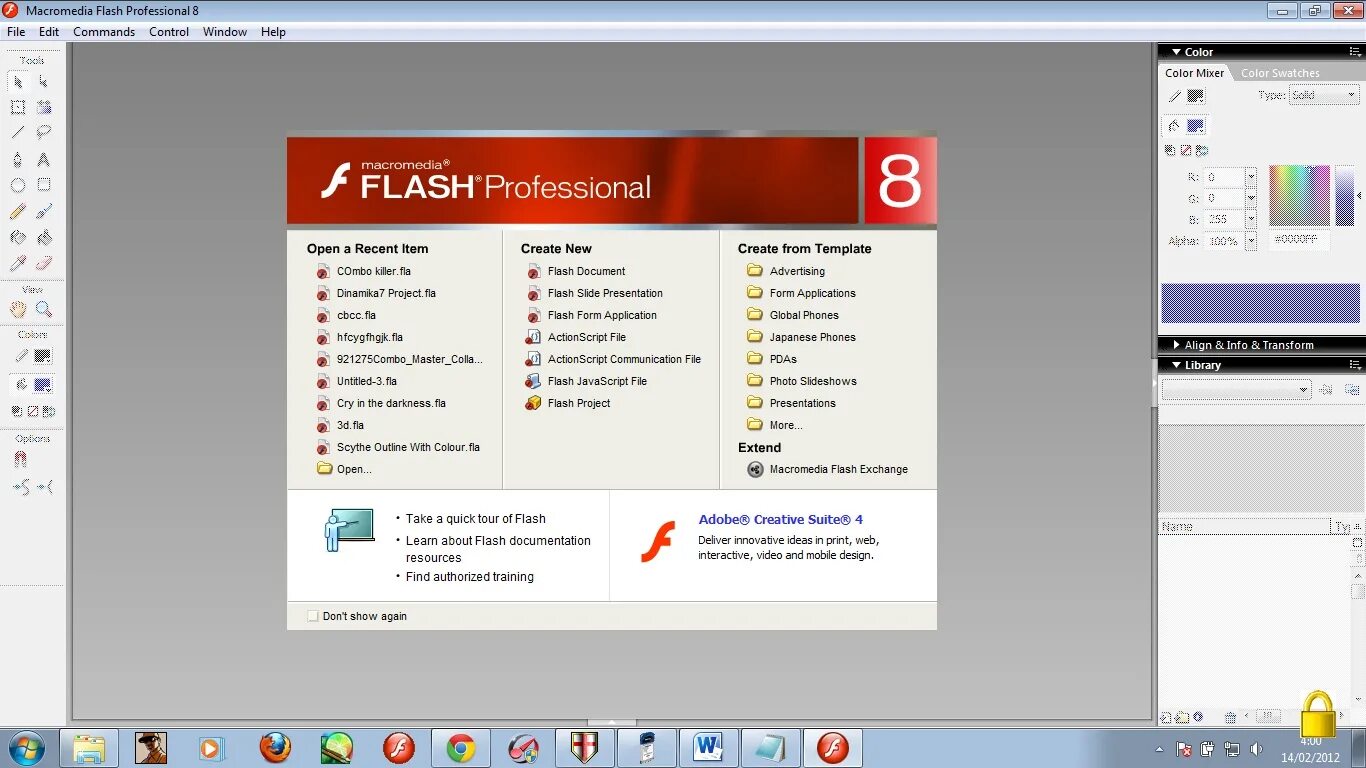
Task: Select the Eraser tool
Action: 44,264
